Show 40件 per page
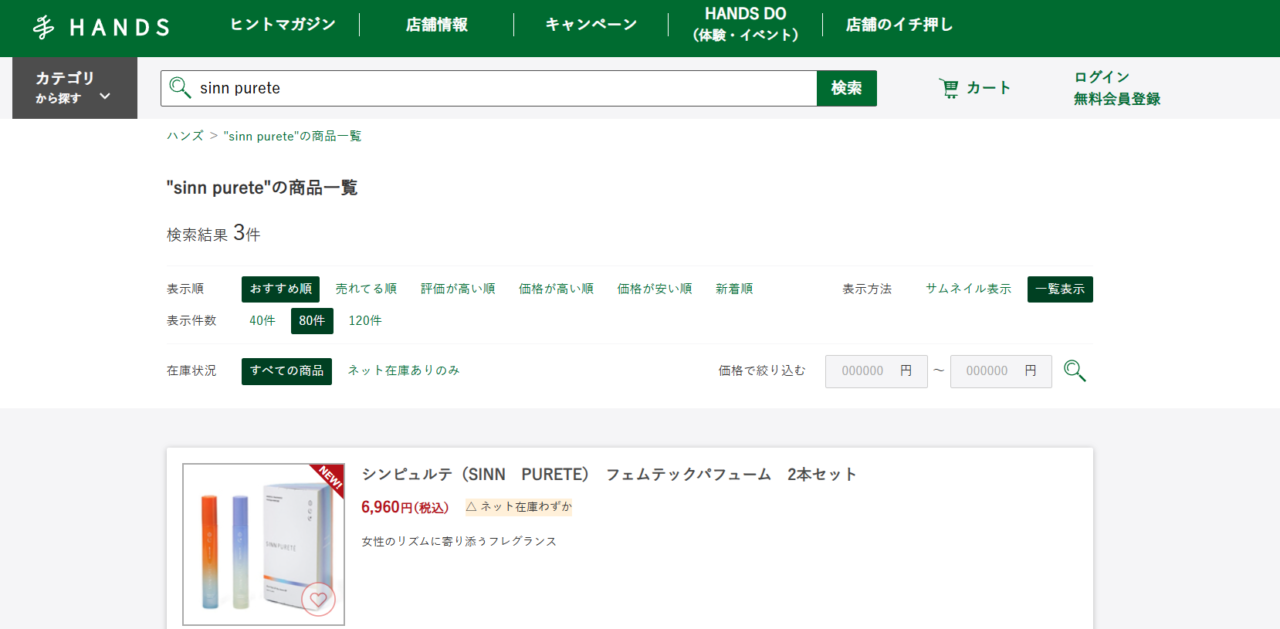This screenshot has height=629, width=1280. (x=262, y=321)
